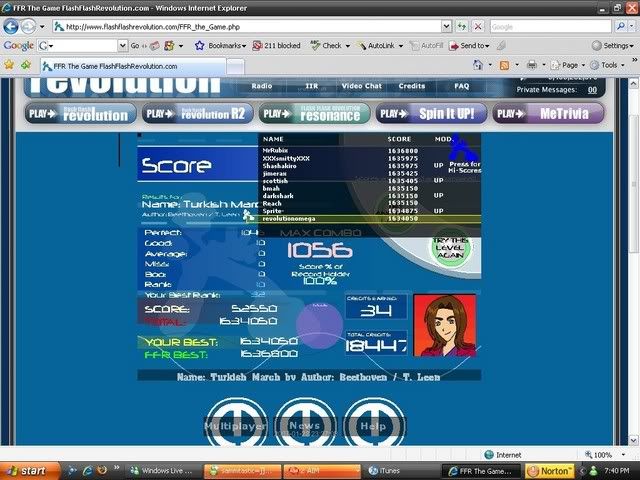
Task: Click Play MeTrivia button
Action: click(x=548, y=113)
